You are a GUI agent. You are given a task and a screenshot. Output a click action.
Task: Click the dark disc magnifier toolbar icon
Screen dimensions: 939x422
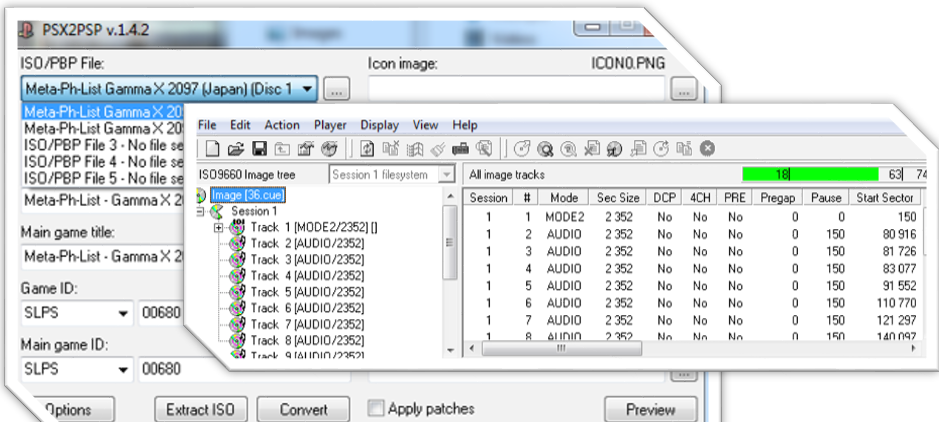tap(545, 148)
